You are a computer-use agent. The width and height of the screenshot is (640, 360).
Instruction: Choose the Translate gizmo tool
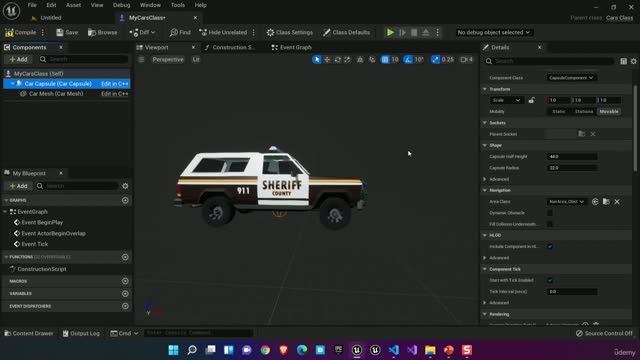(327, 60)
